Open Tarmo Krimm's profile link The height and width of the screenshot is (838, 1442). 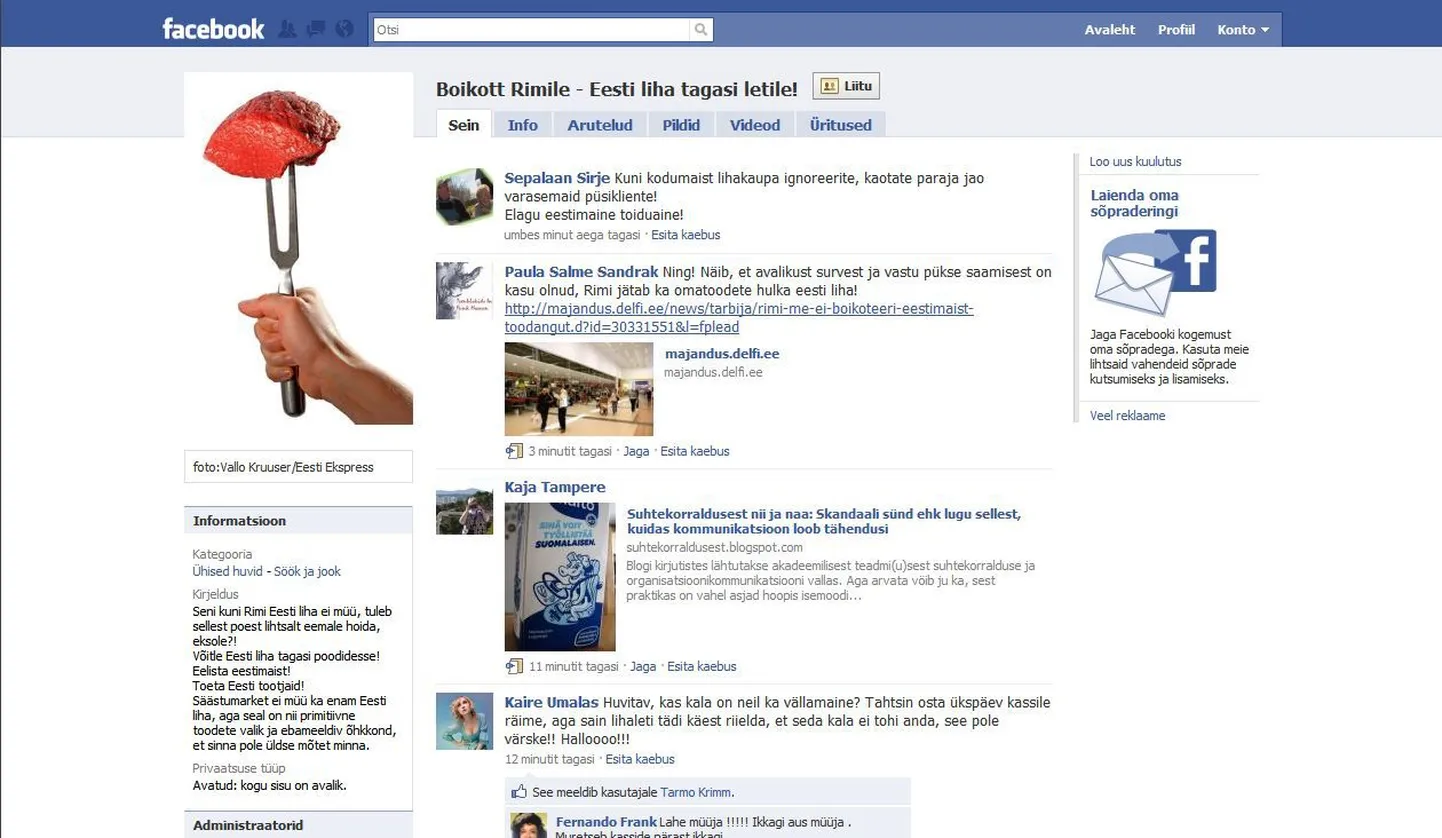pyautogui.click(x=696, y=792)
